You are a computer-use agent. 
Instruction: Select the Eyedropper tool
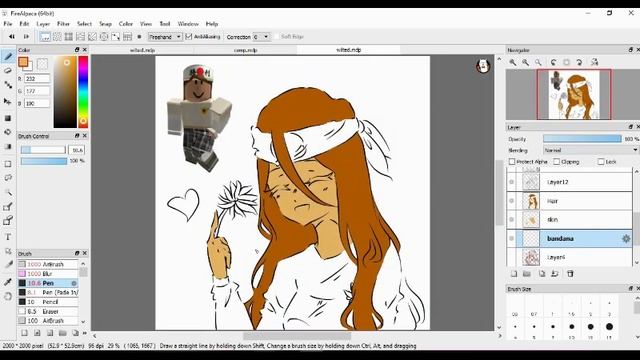[x=8, y=282]
